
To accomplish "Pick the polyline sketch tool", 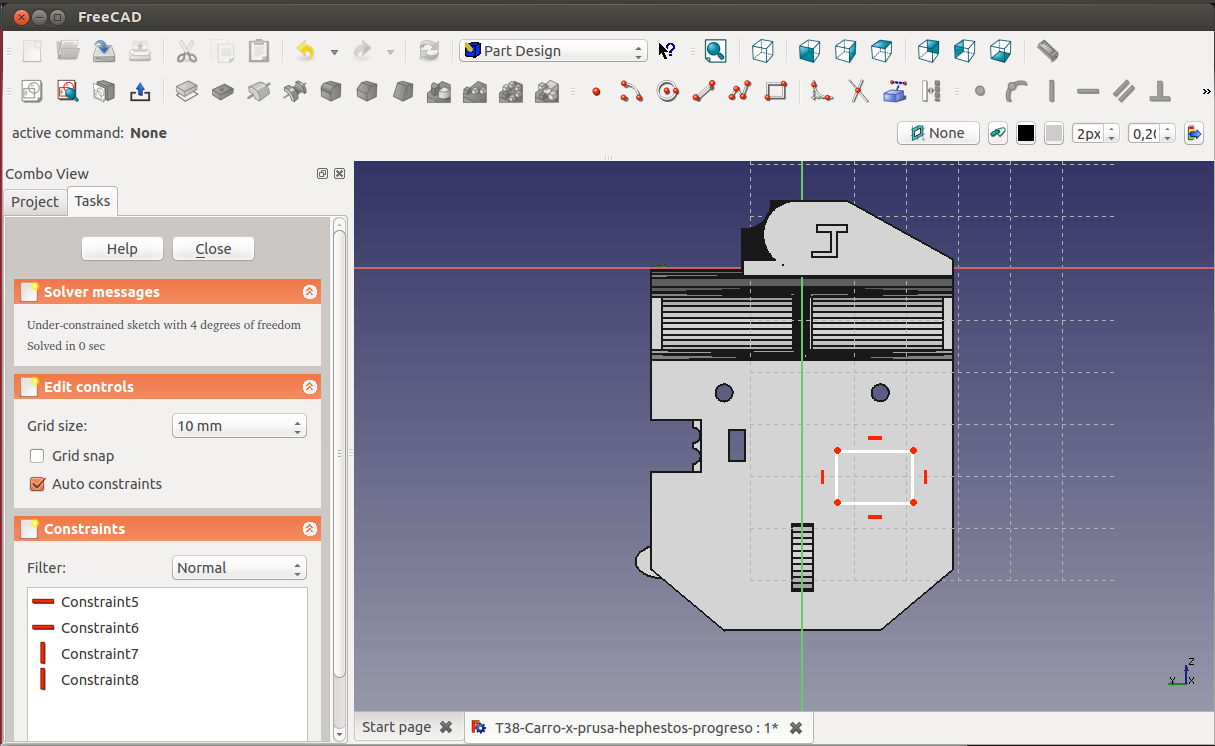I will pos(740,92).
